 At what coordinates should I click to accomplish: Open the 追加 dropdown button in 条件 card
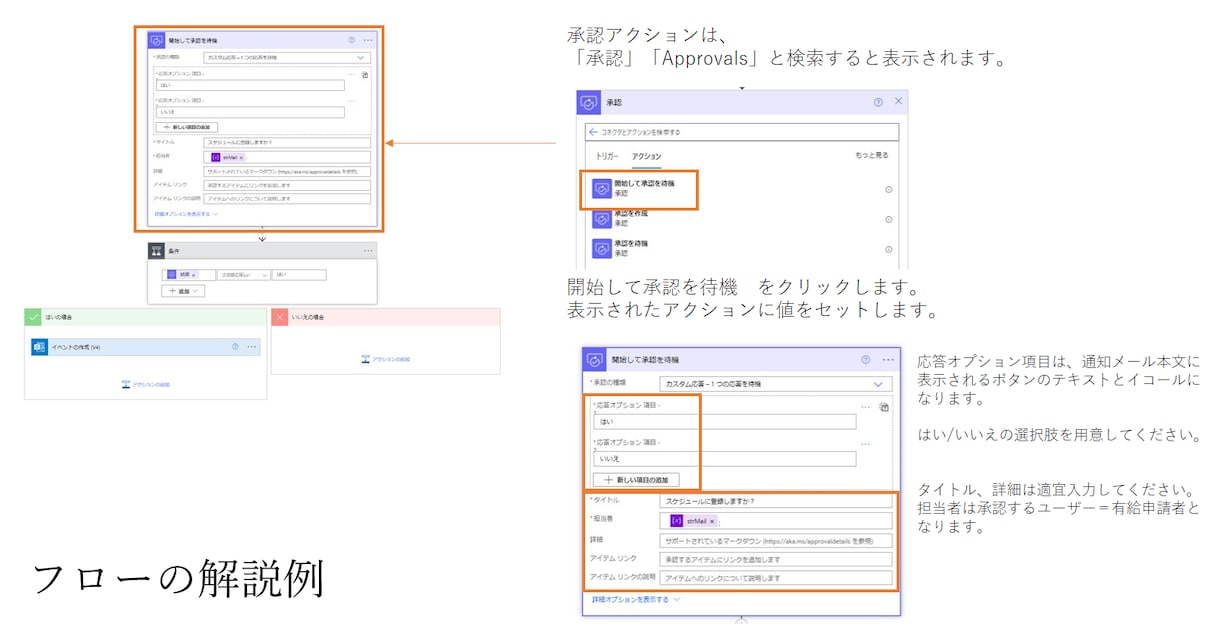183,291
